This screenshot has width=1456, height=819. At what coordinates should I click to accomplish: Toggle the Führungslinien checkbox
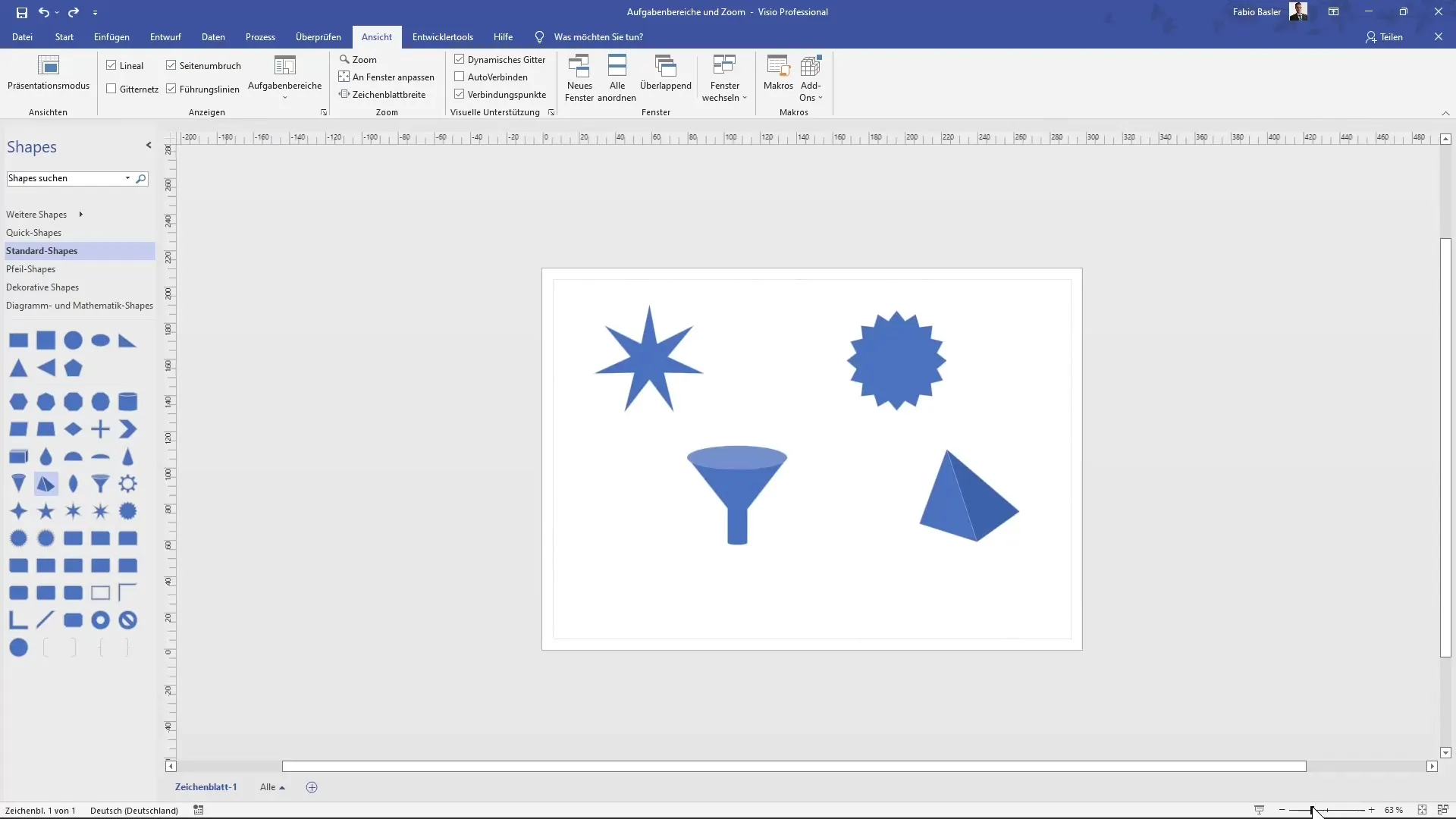171,89
